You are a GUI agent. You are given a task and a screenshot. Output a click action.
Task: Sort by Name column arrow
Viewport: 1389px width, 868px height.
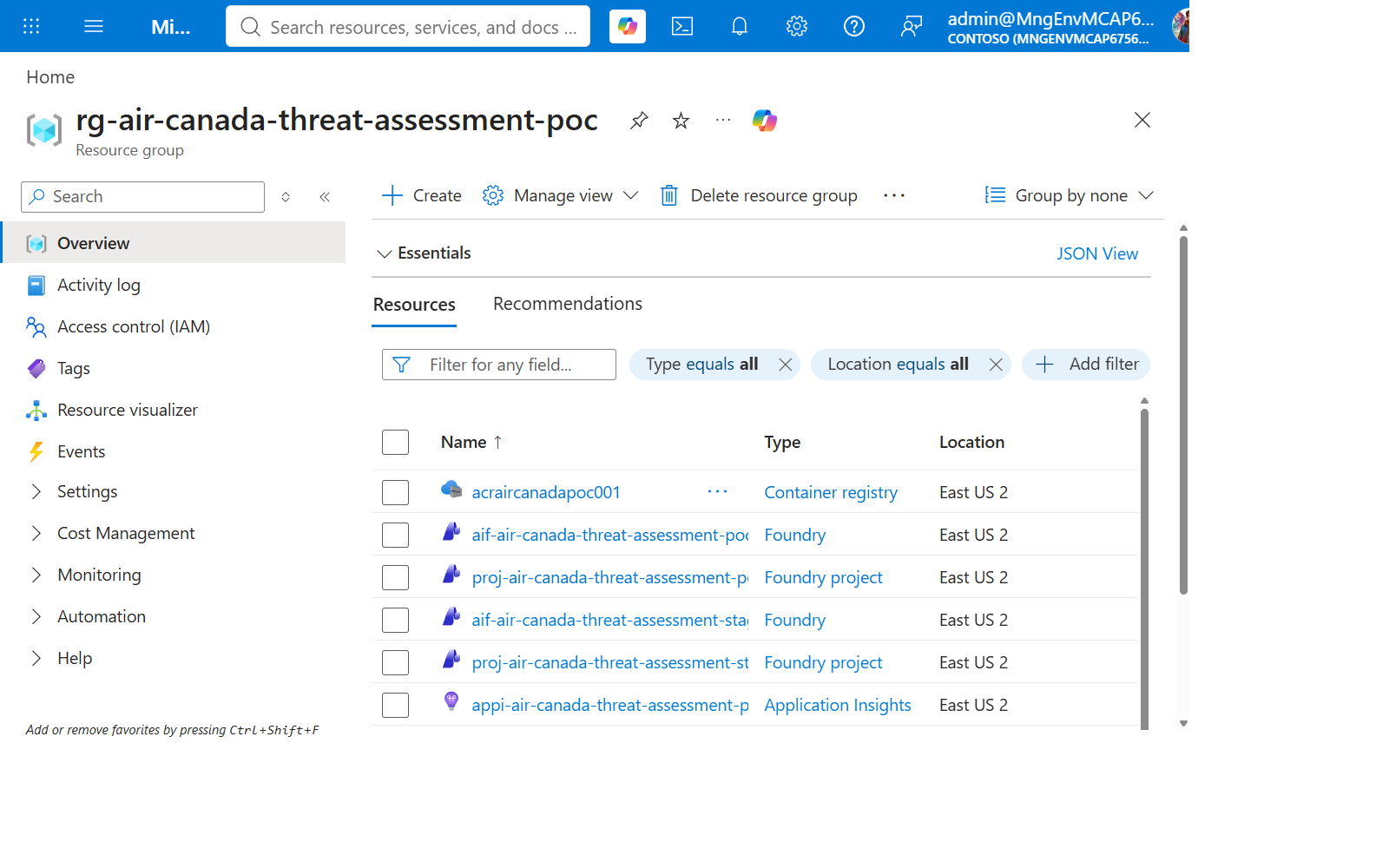tap(497, 442)
